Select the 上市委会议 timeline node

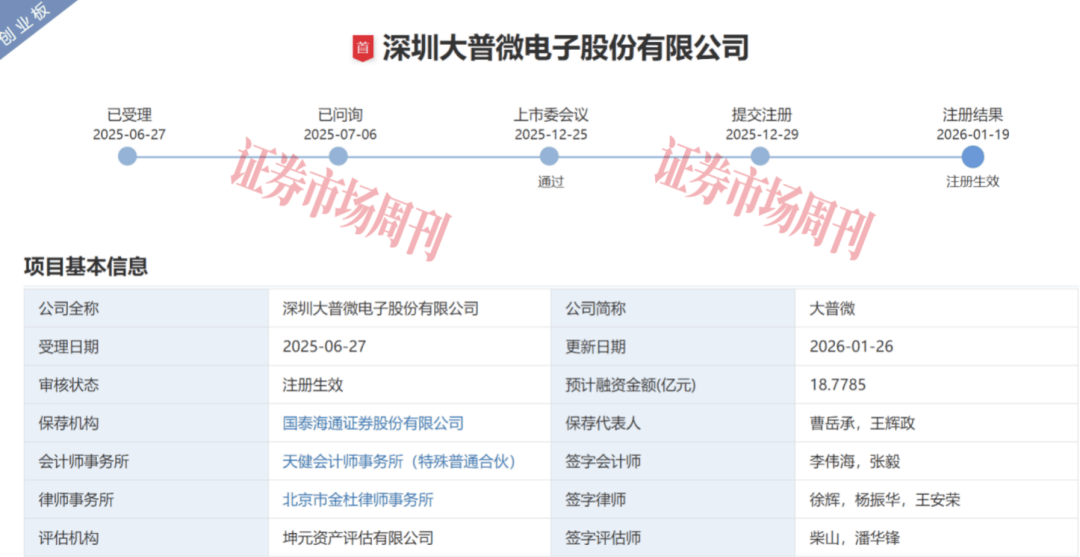coord(549,156)
